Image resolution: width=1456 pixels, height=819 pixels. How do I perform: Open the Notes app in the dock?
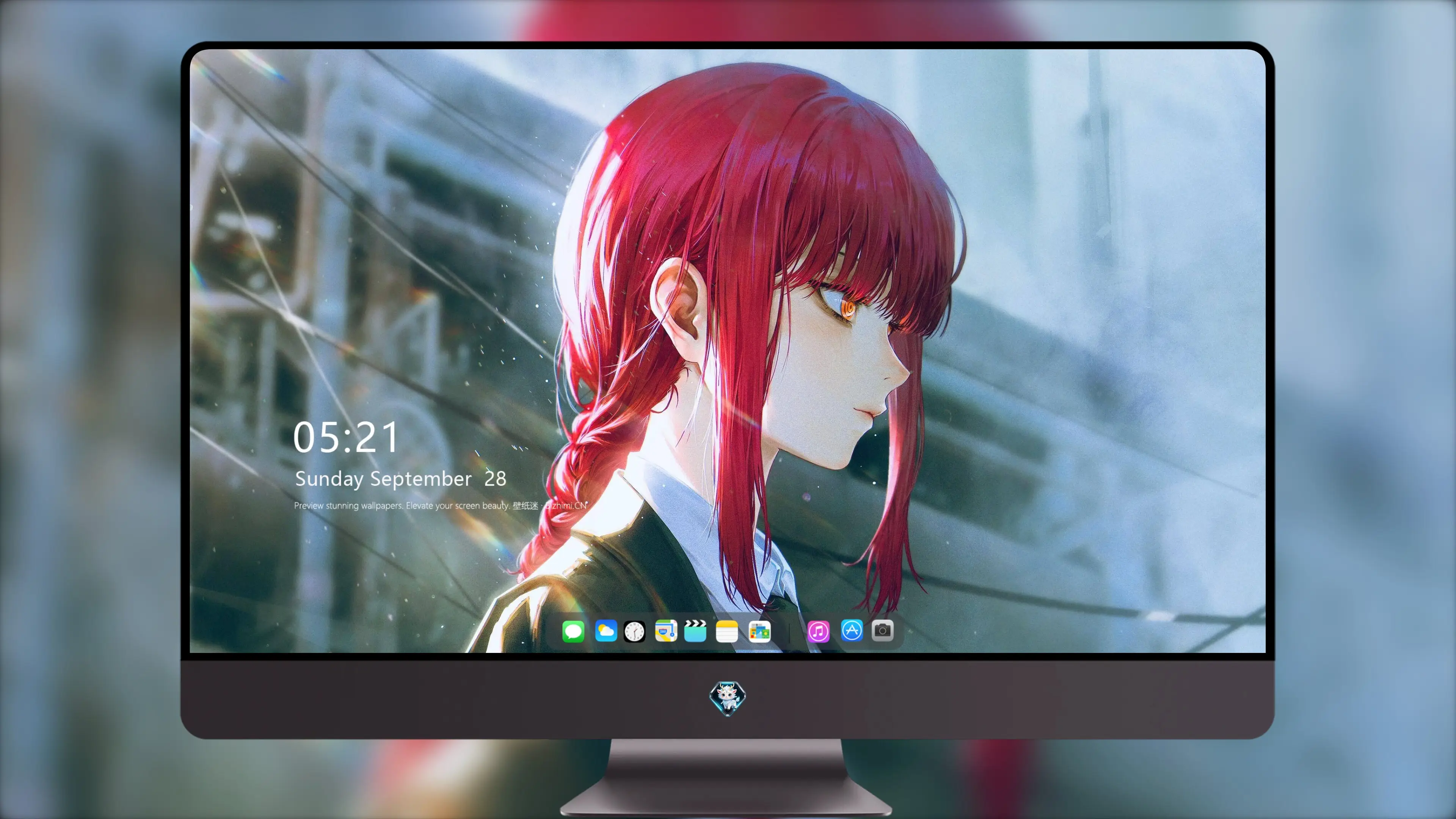[x=726, y=631]
